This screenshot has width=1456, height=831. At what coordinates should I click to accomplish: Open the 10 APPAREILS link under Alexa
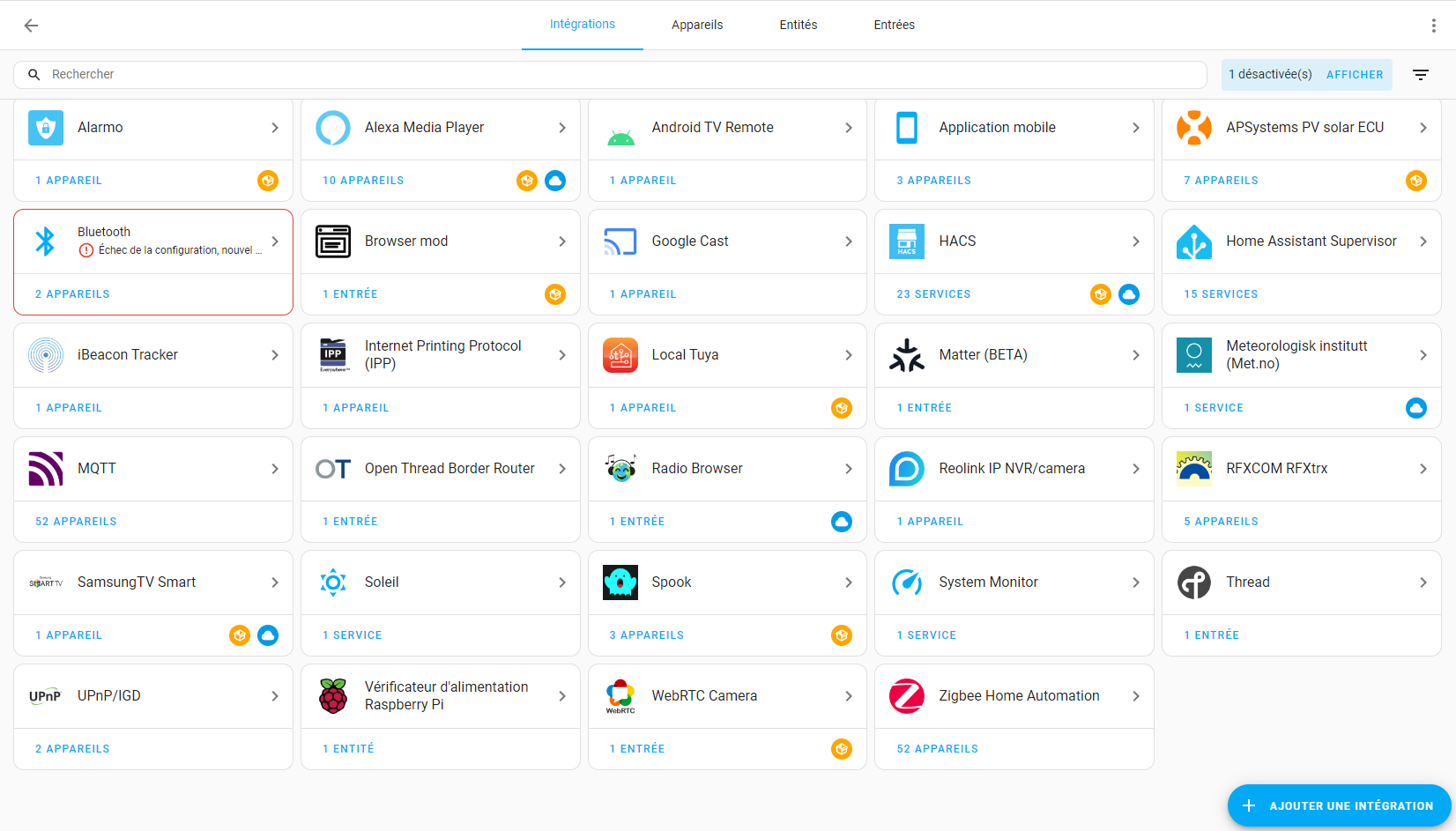[x=363, y=181]
